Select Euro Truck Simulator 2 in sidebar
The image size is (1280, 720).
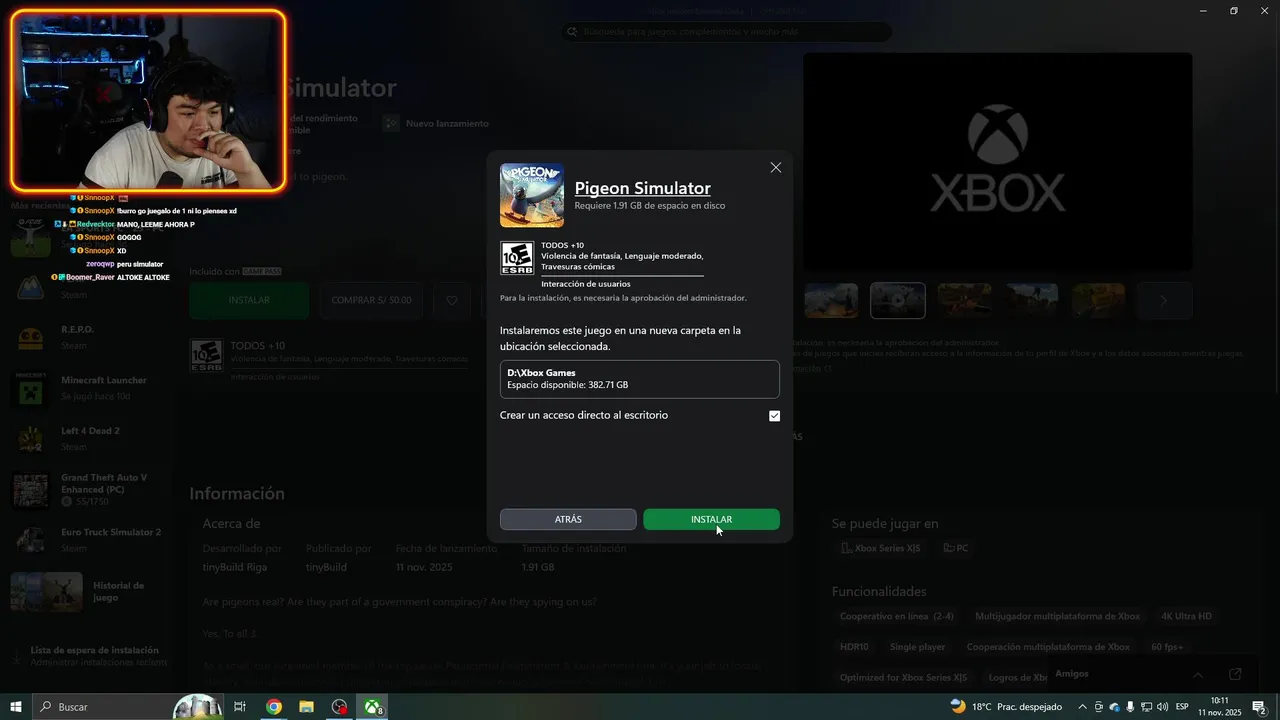90,540
